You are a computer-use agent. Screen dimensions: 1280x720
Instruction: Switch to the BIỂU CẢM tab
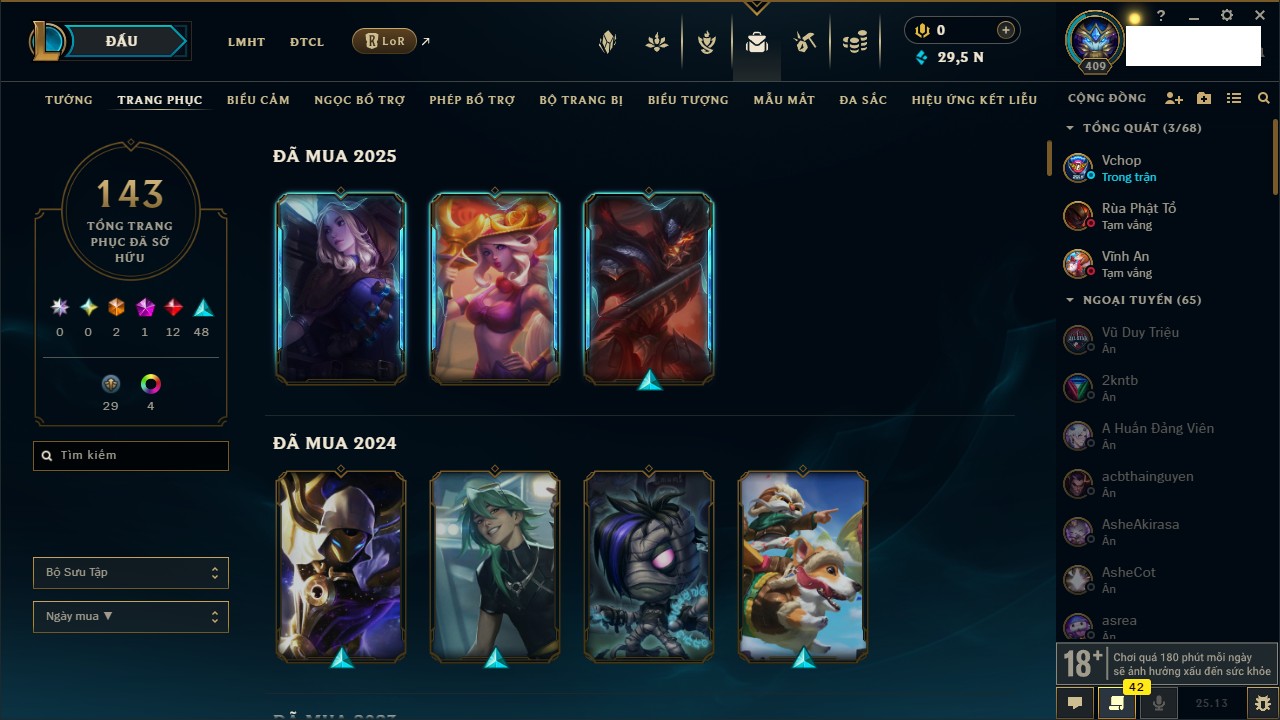(258, 100)
